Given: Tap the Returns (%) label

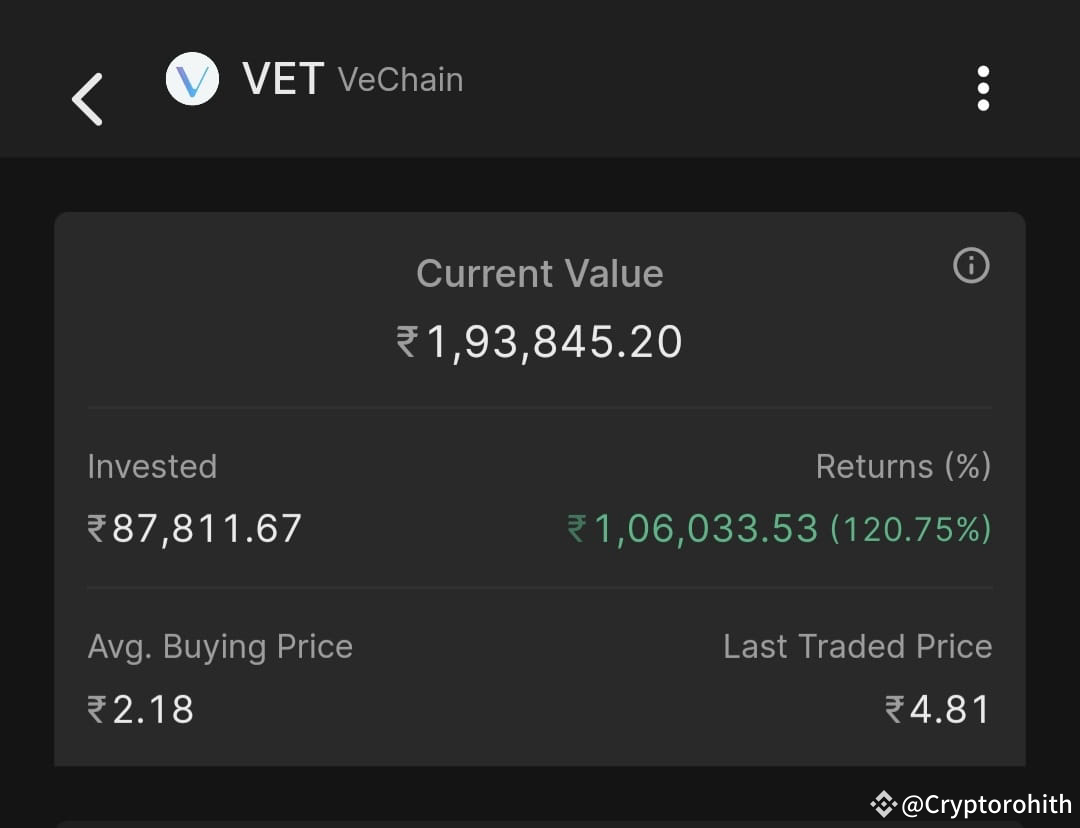Looking at the screenshot, I should [903, 466].
